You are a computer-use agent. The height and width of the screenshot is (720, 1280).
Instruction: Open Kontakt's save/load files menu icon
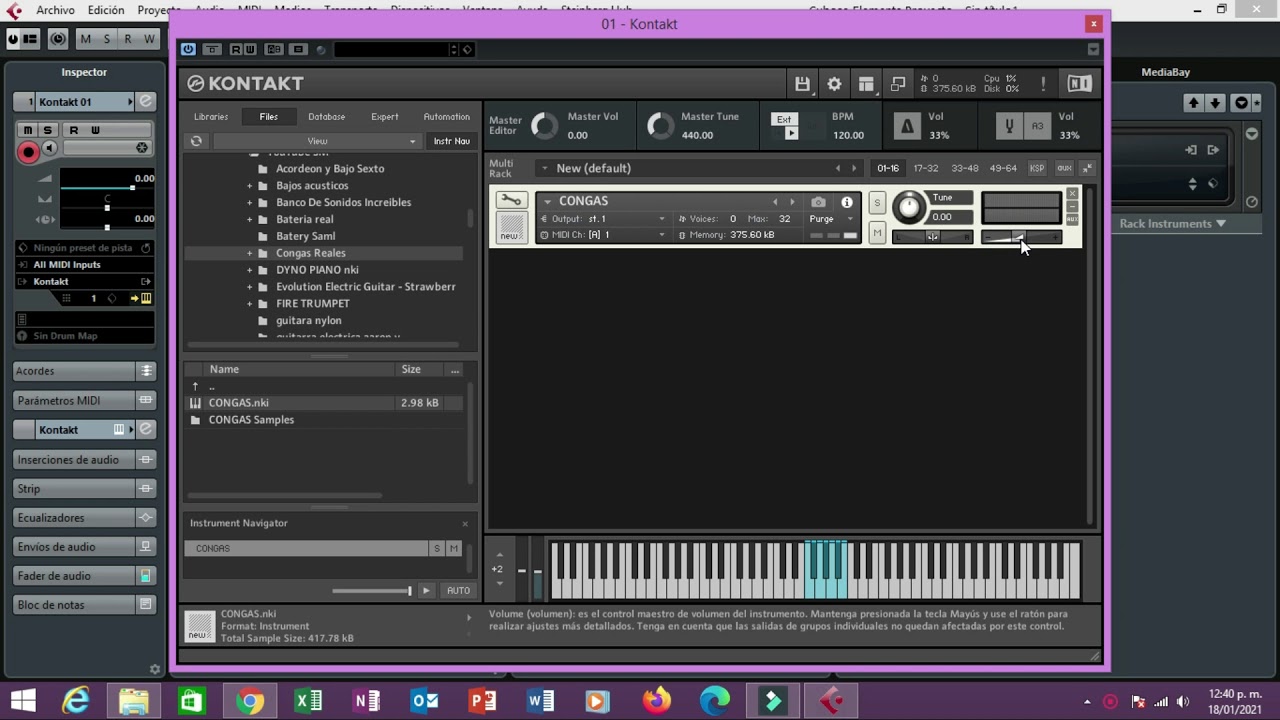coord(802,84)
